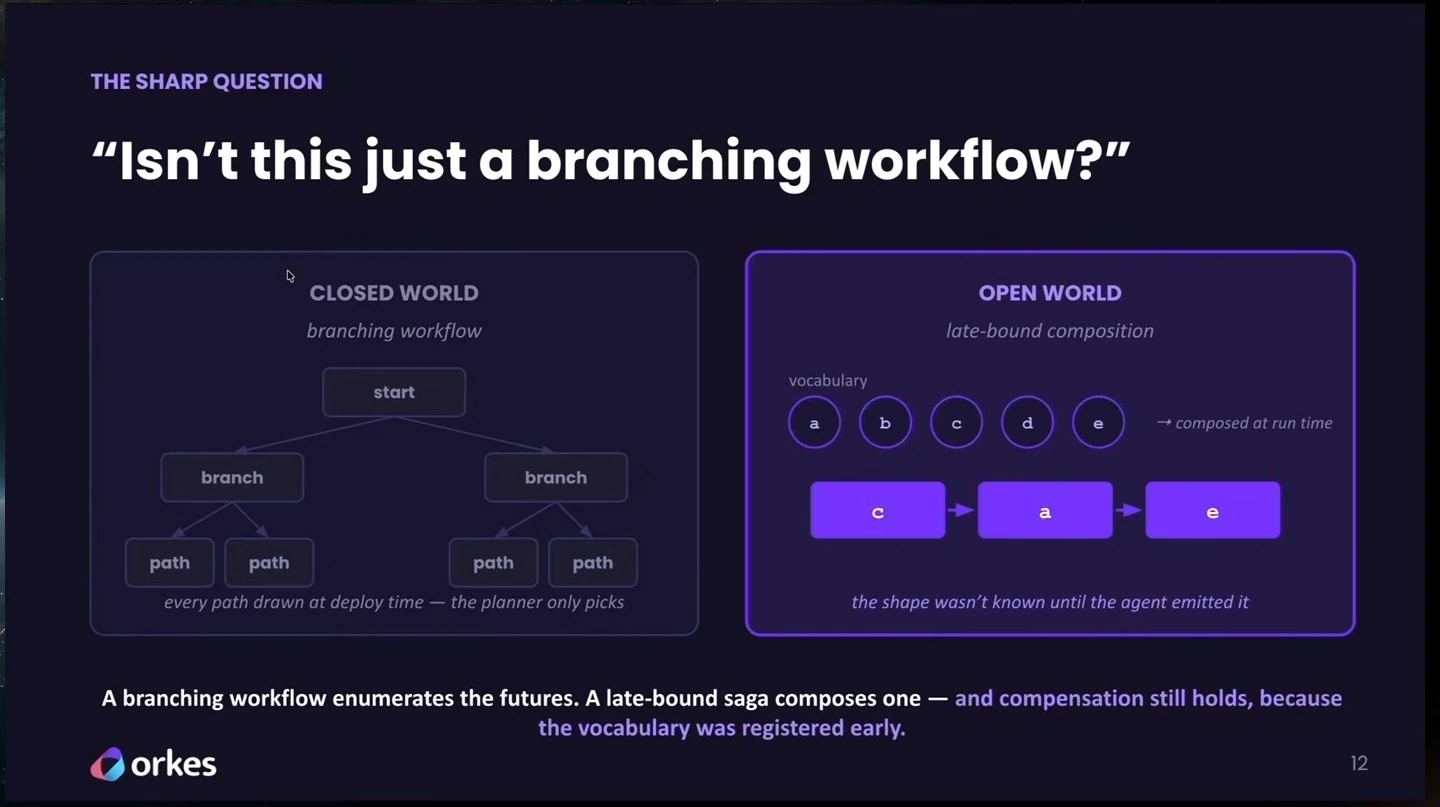
Task: Click the vocabulary circle labeled "e"
Action: click(1098, 423)
